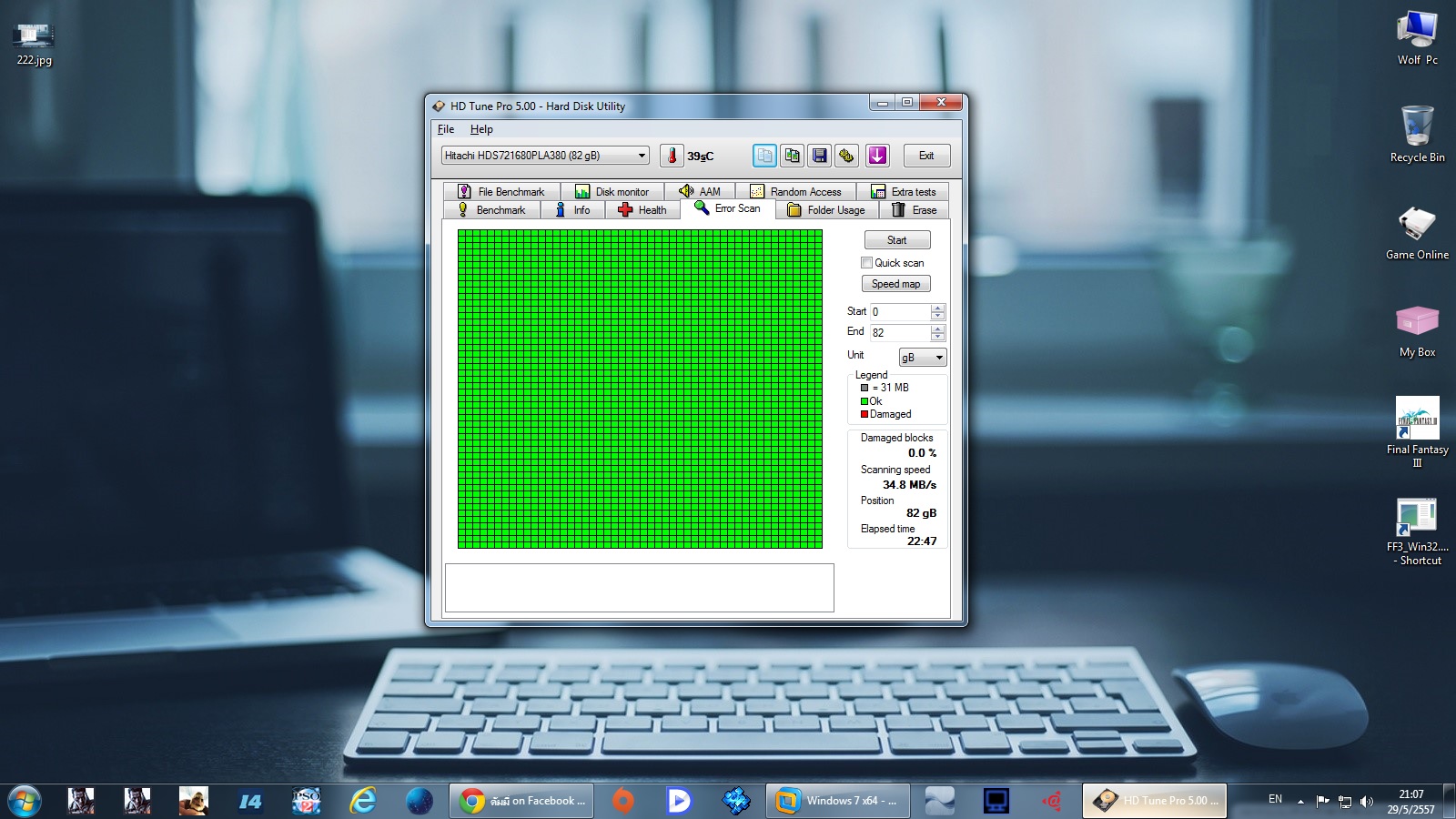This screenshot has width=1456, height=819.
Task: Switch to the Folder Usage tab
Action: [826, 210]
